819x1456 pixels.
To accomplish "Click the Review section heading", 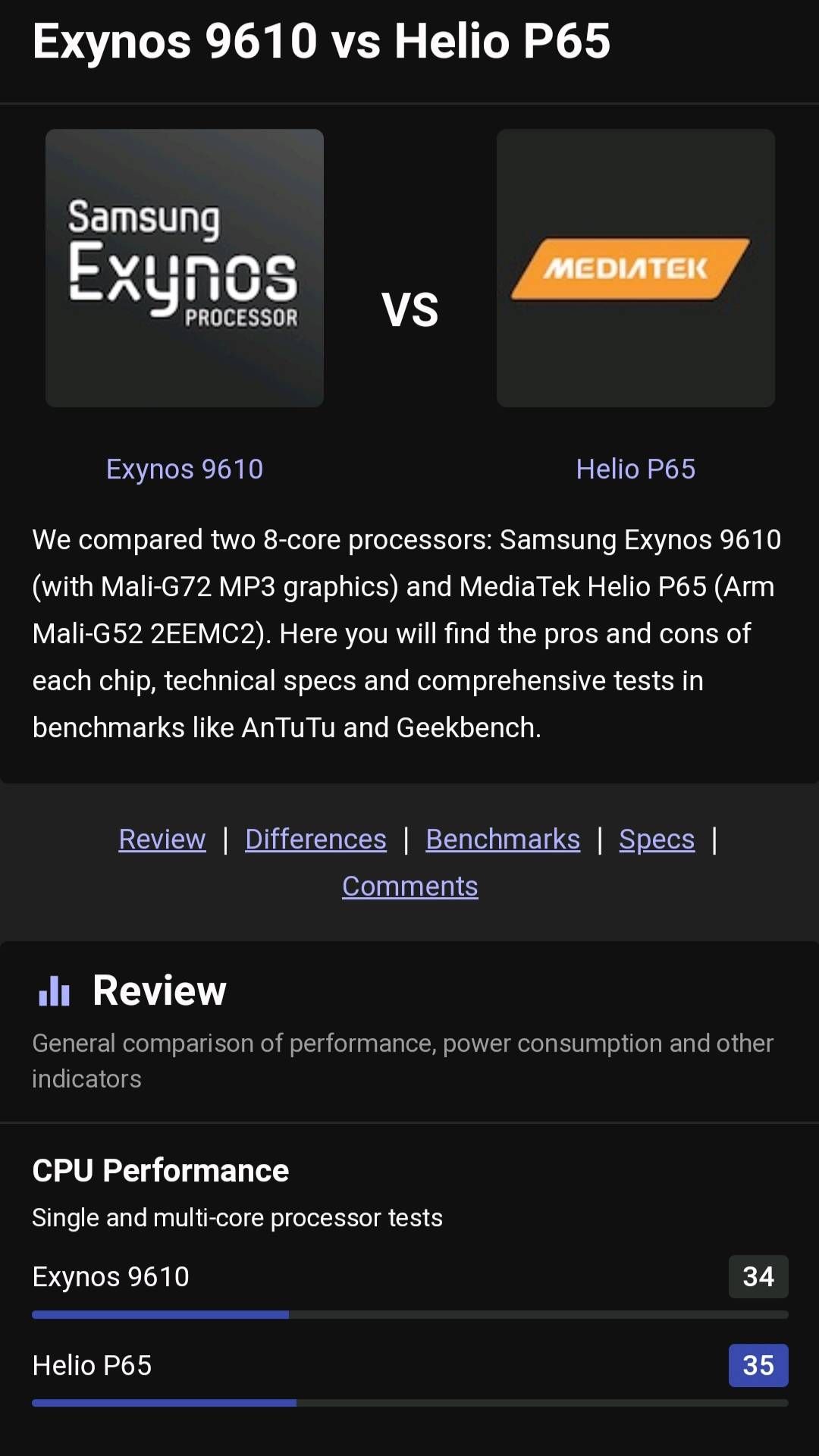I will point(159,990).
